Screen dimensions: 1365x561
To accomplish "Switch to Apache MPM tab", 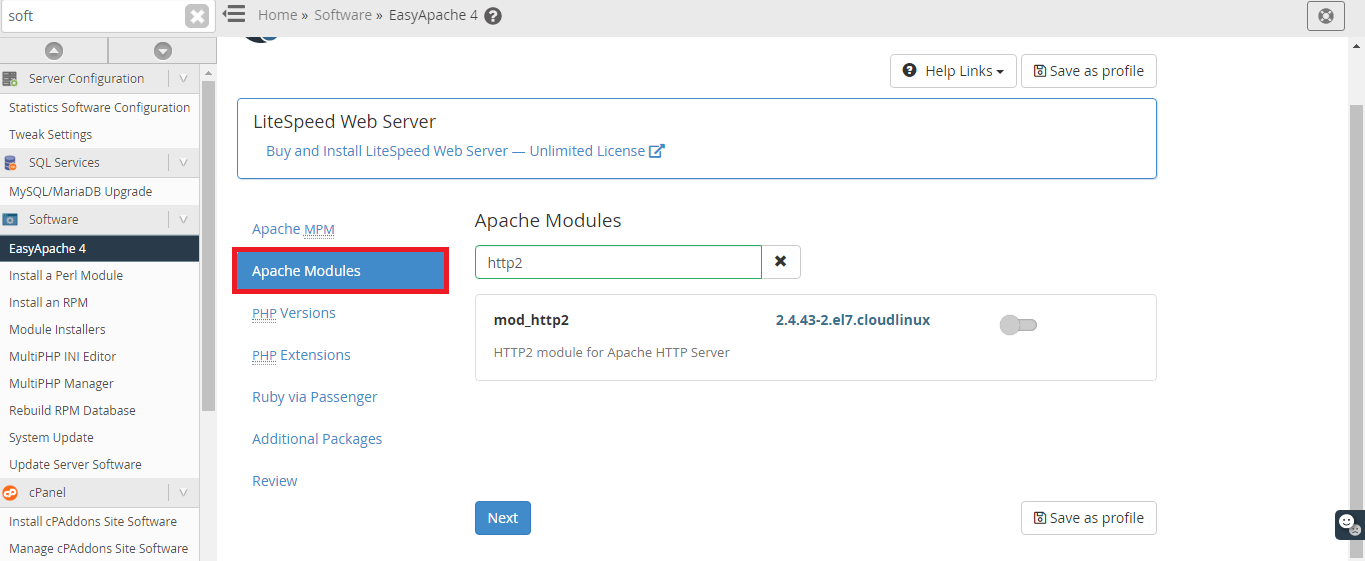I will point(293,229).
